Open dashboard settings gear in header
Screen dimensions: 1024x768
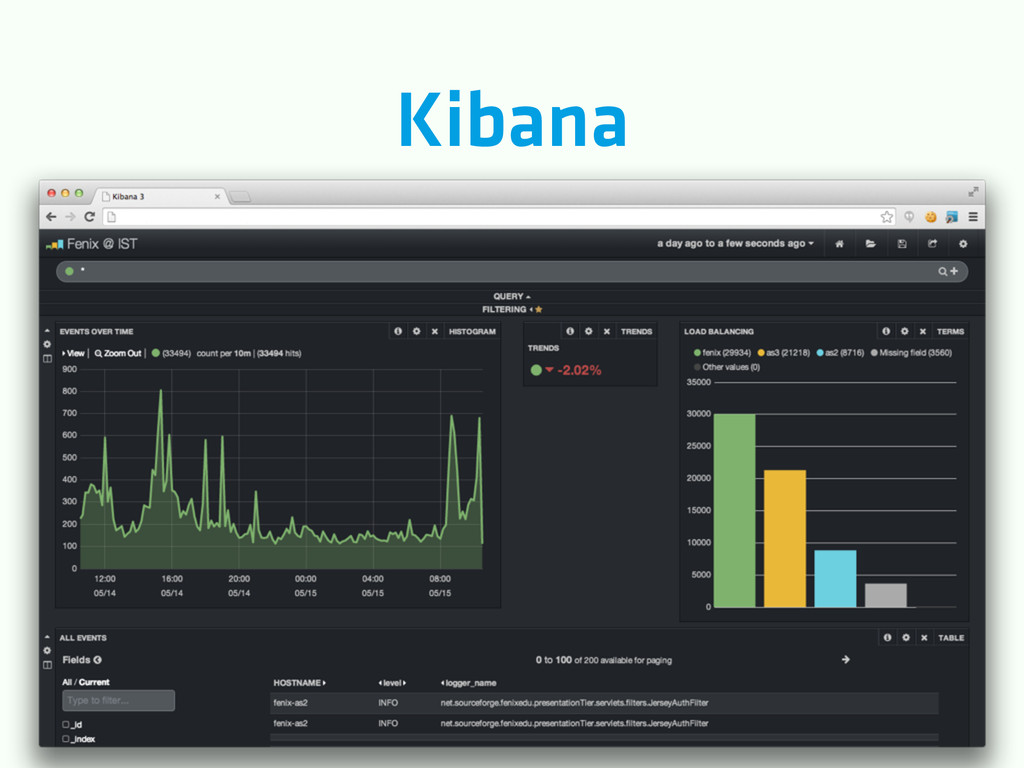(x=963, y=244)
